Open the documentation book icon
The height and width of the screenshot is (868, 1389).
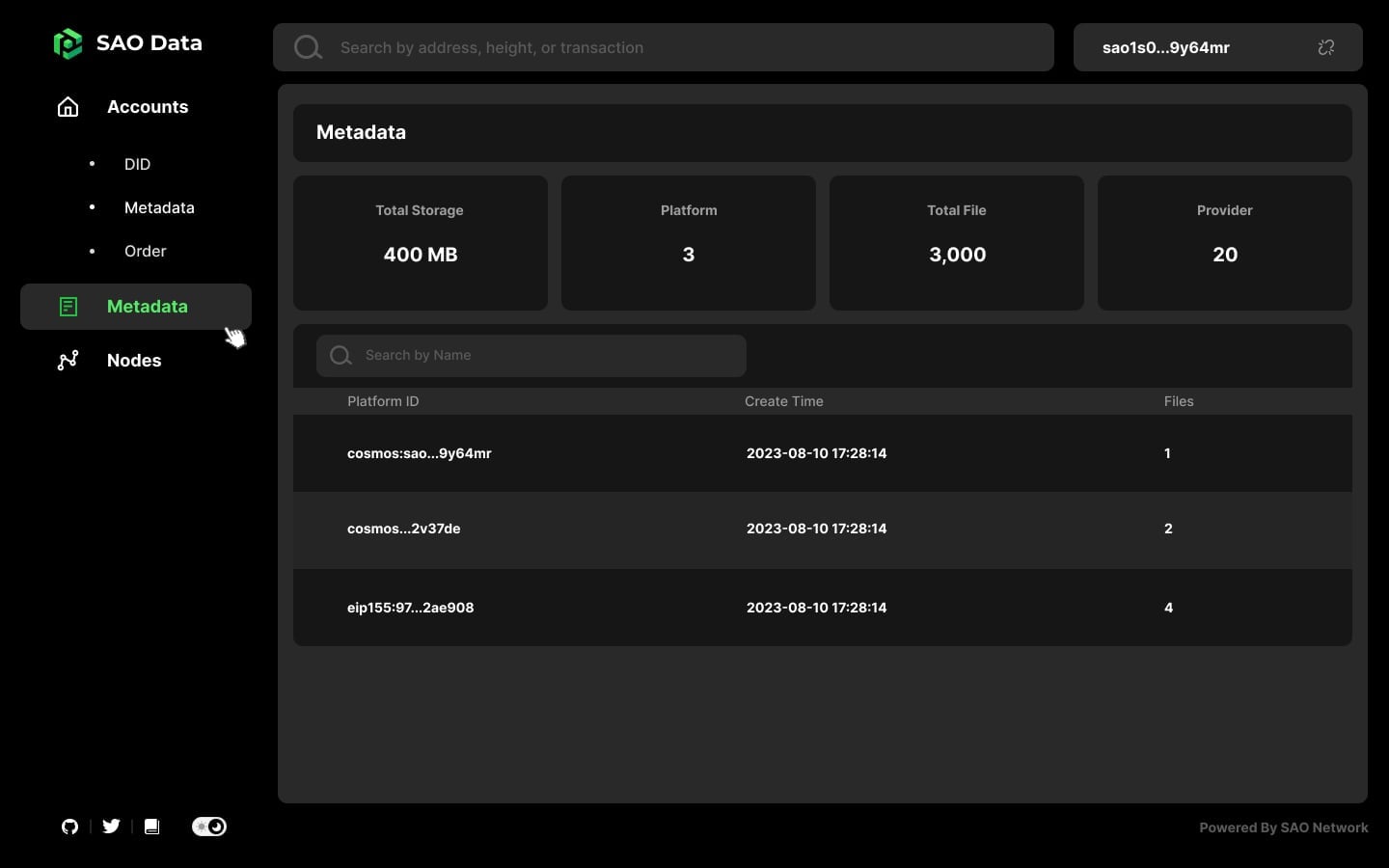(x=151, y=827)
